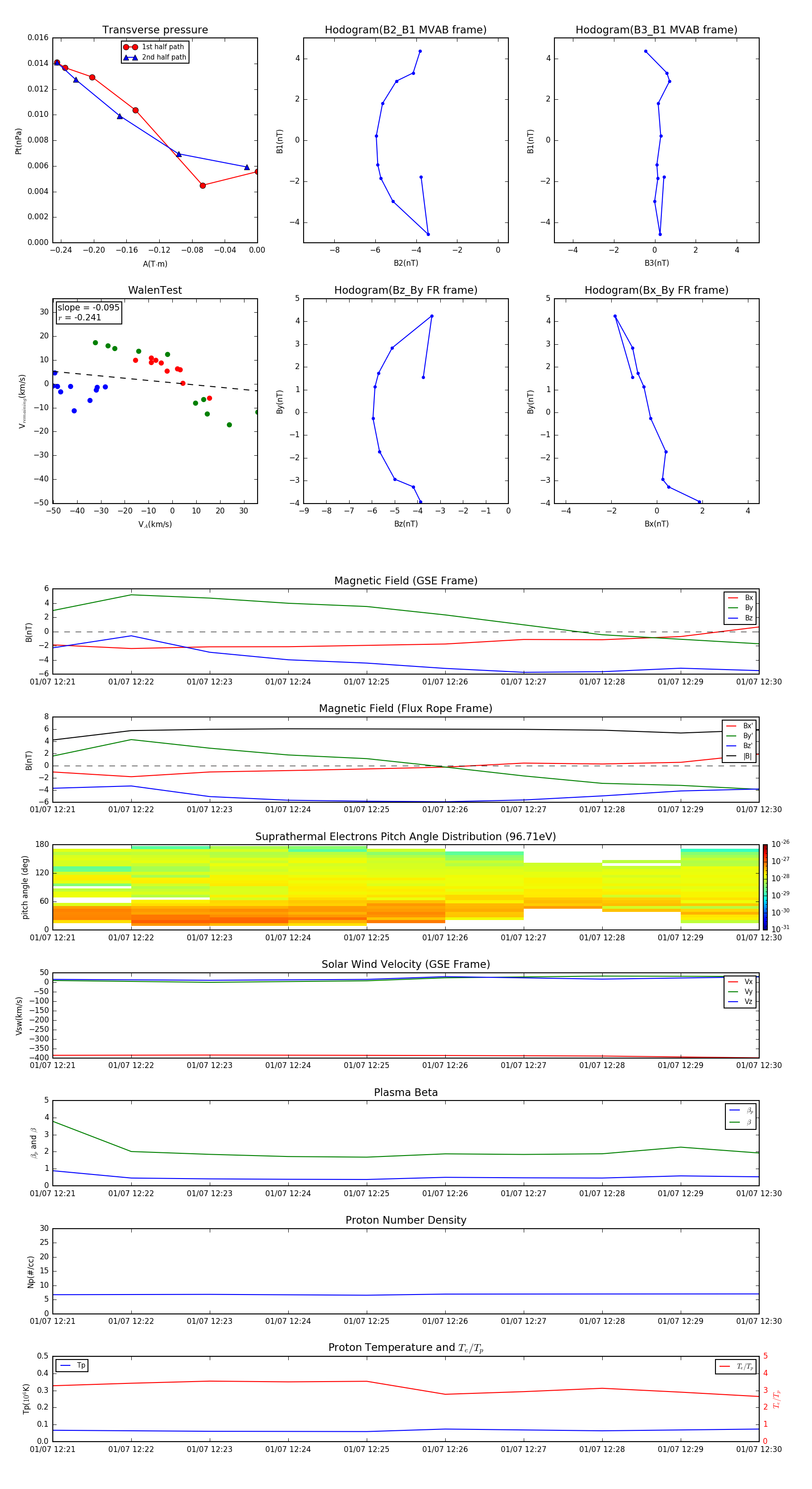This screenshot has width=812, height=1489.
Task: Click 'Magnetic Field (GSE Frame)' title
Action: [x=406, y=581]
